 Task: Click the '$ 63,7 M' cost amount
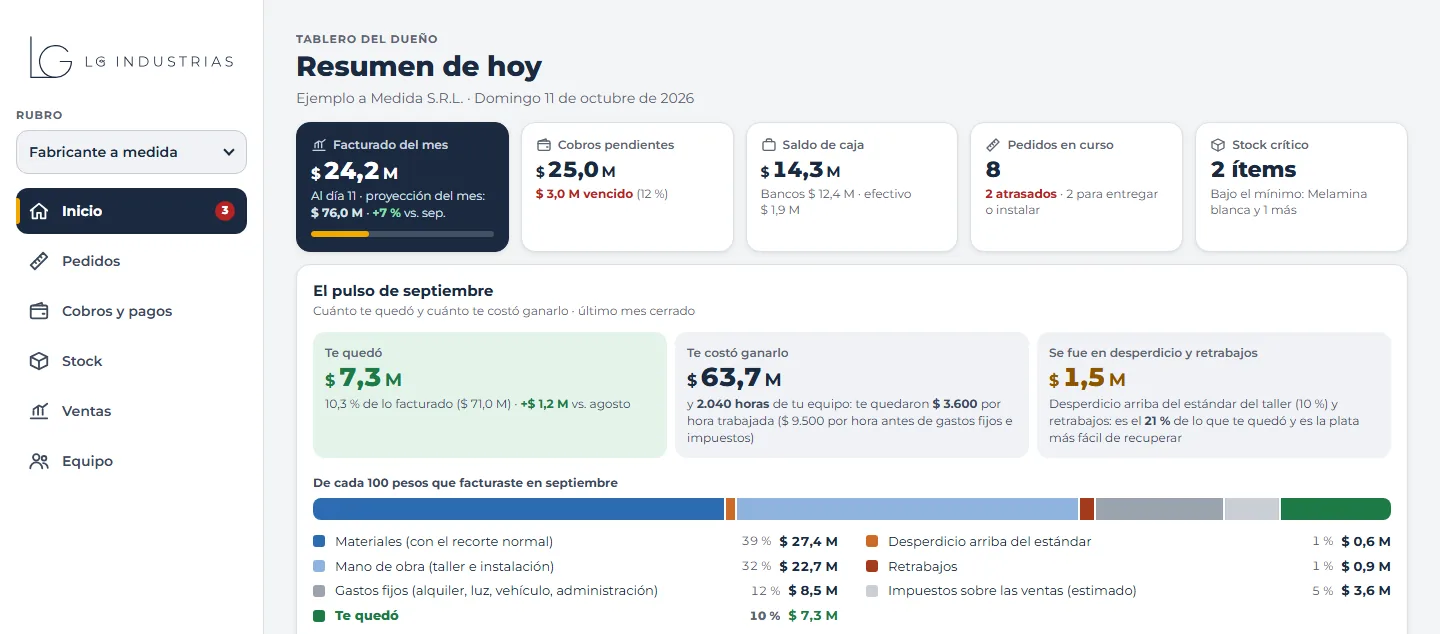pyautogui.click(x=734, y=379)
